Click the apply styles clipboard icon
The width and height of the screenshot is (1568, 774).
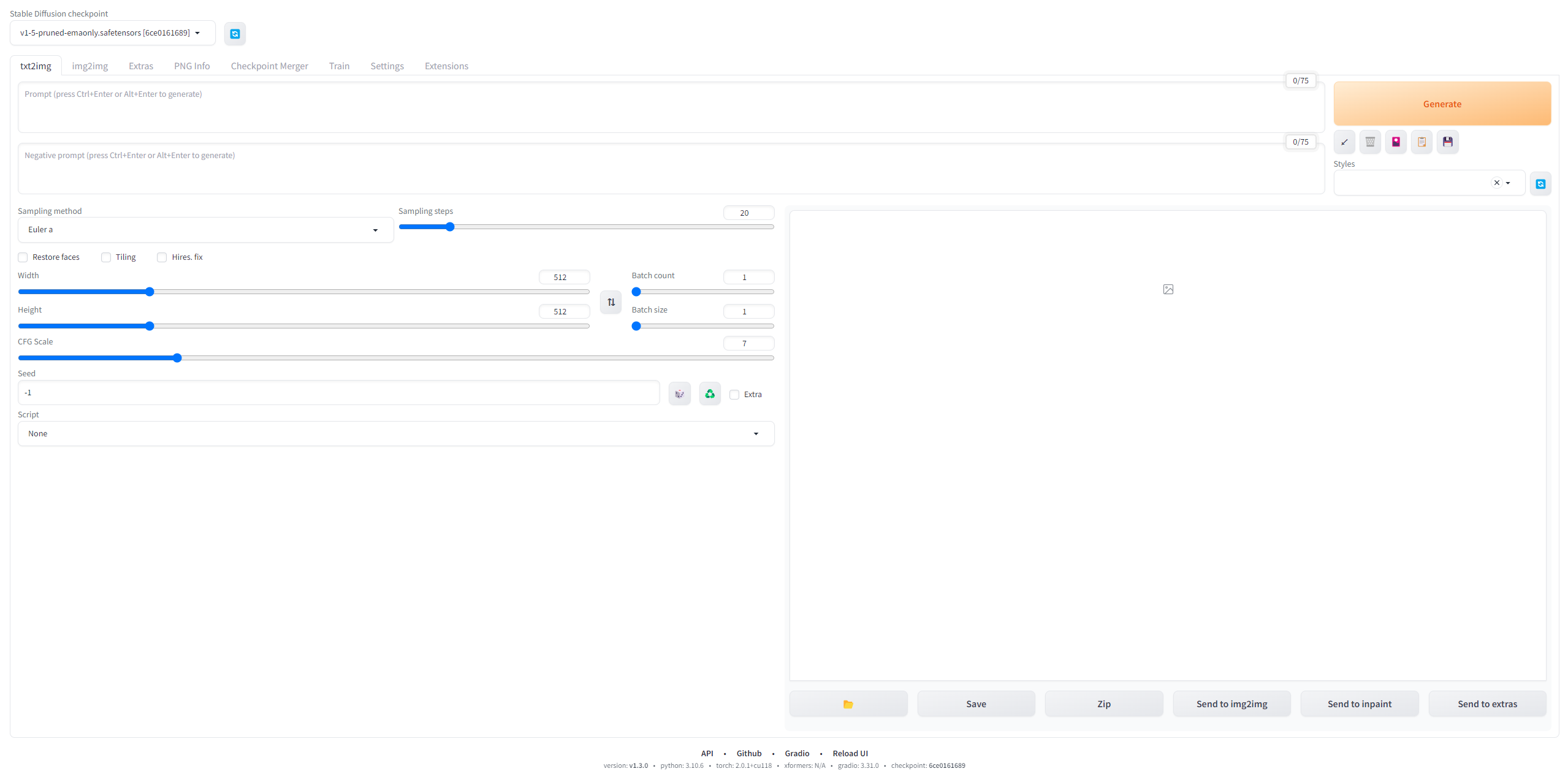pos(1421,142)
